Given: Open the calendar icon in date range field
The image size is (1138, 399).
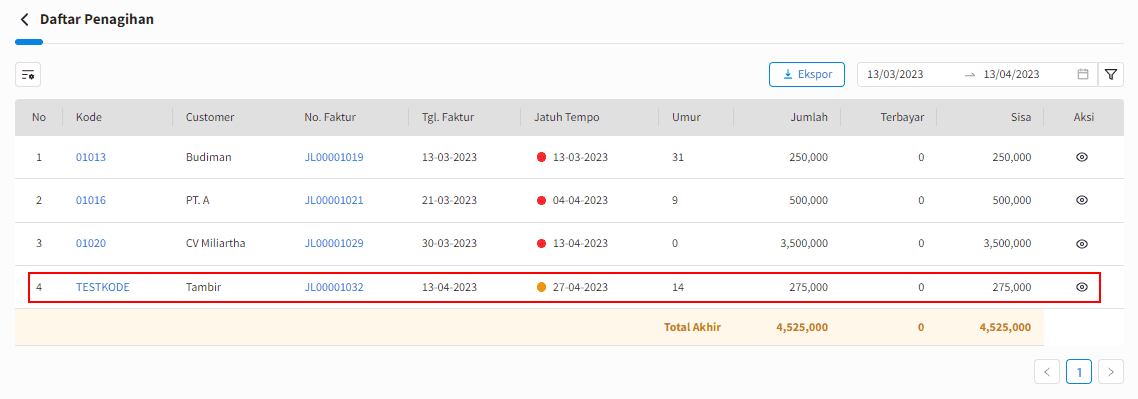Looking at the screenshot, I should [1083, 74].
